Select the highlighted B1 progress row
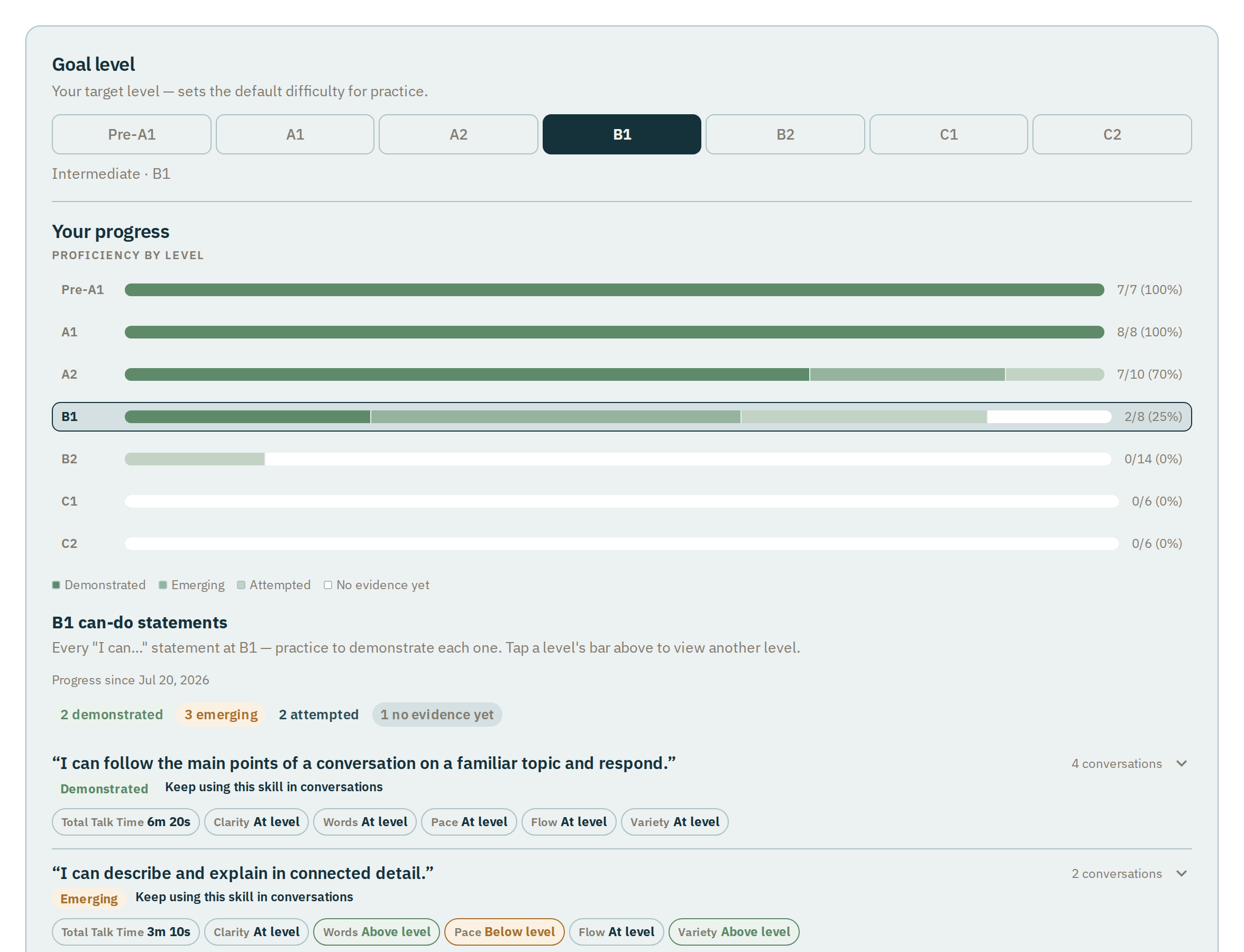 coord(621,417)
